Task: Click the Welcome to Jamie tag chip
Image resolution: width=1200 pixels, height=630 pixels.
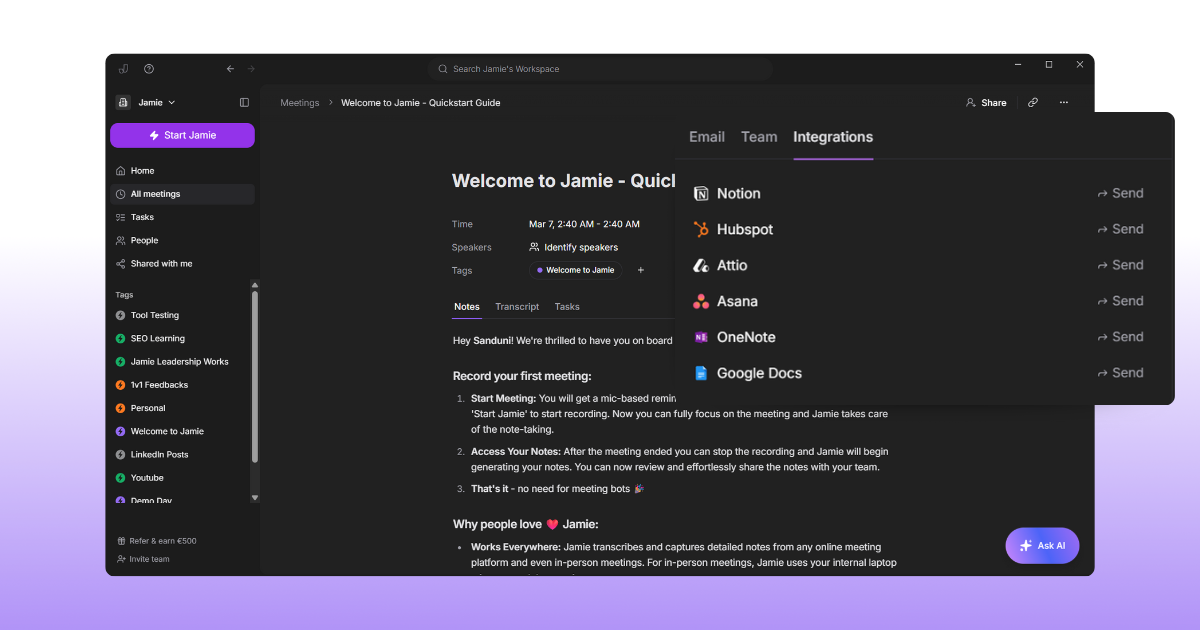Action: pyautogui.click(x=576, y=270)
